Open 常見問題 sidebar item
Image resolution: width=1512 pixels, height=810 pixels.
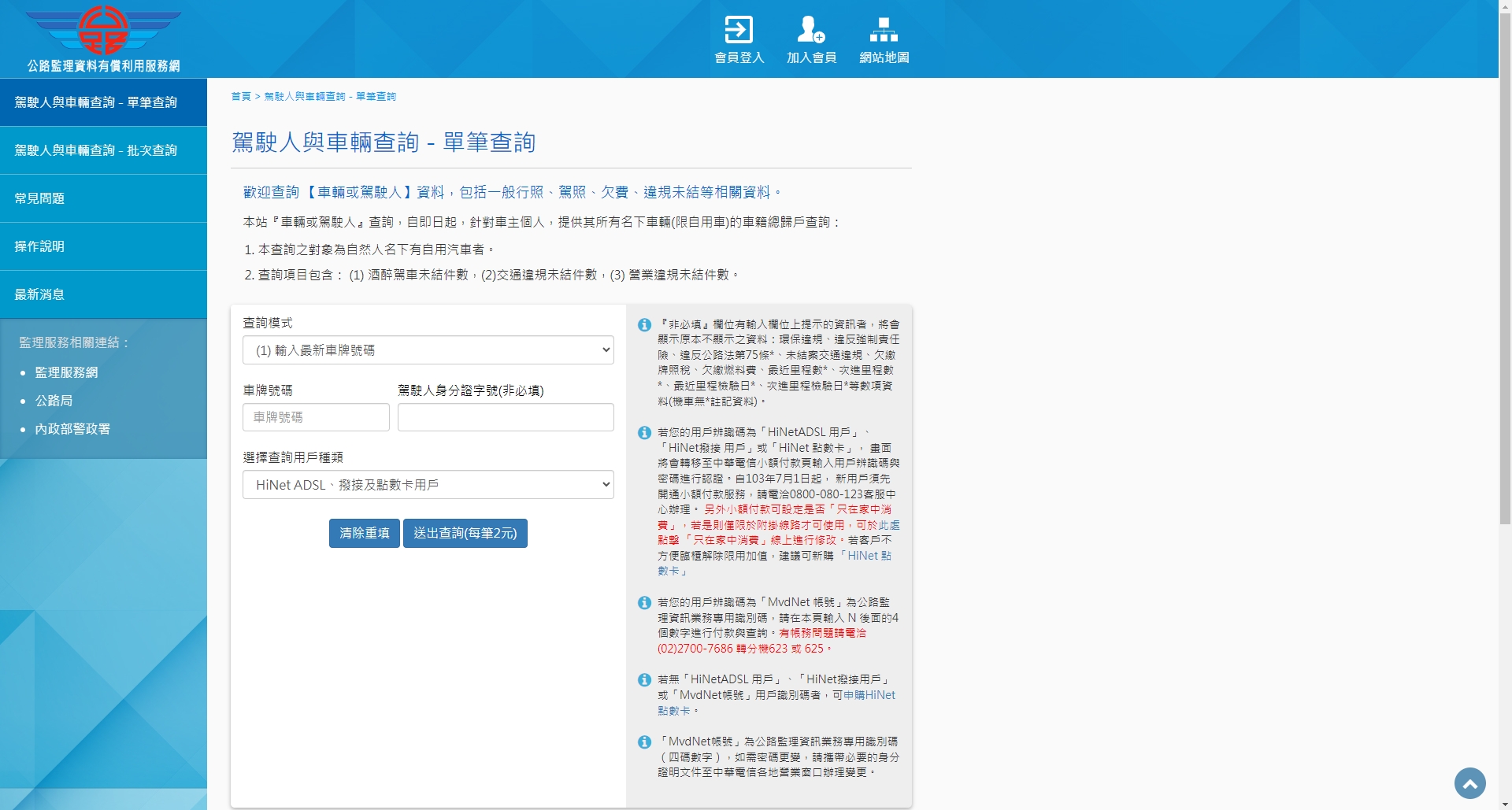click(x=103, y=198)
